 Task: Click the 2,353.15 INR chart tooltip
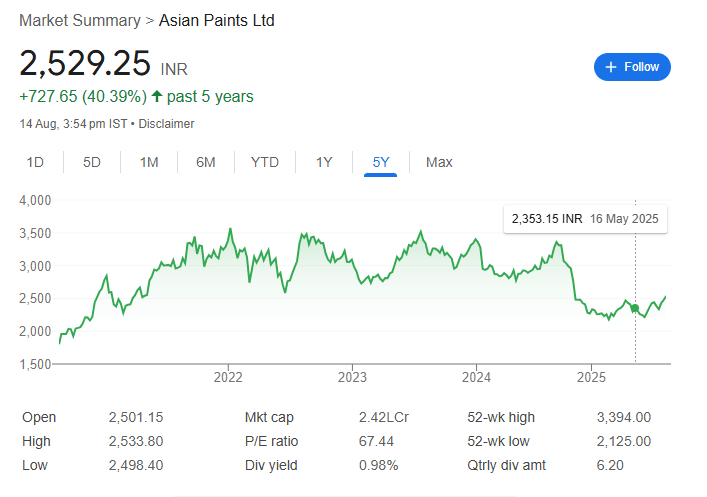(x=585, y=219)
